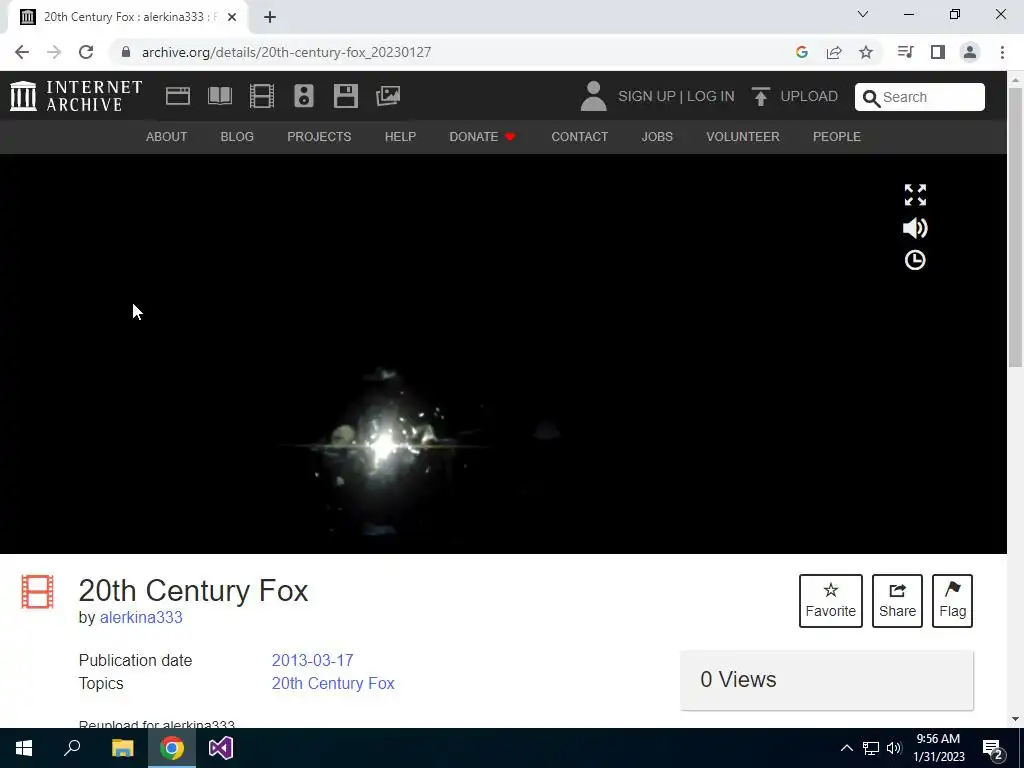The height and width of the screenshot is (768, 1024).
Task: Flag this item
Action: (x=952, y=601)
